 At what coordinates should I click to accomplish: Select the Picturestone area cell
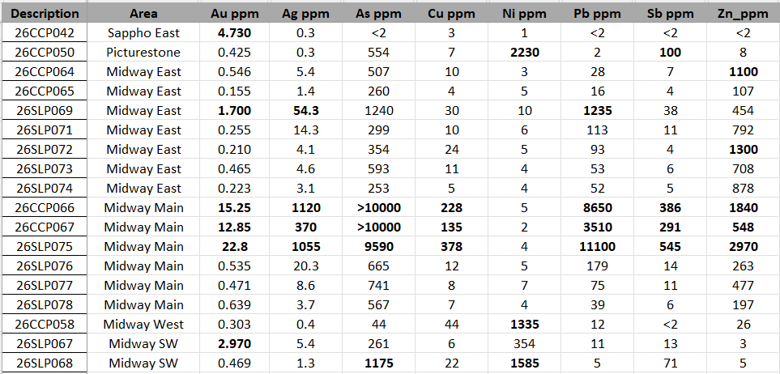pos(144,52)
